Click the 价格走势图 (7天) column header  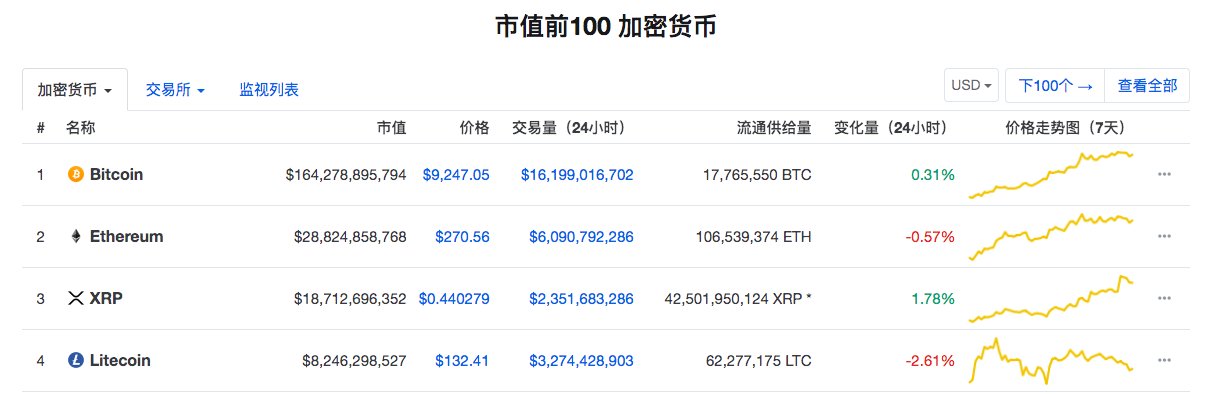pyautogui.click(x=1065, y=128)
